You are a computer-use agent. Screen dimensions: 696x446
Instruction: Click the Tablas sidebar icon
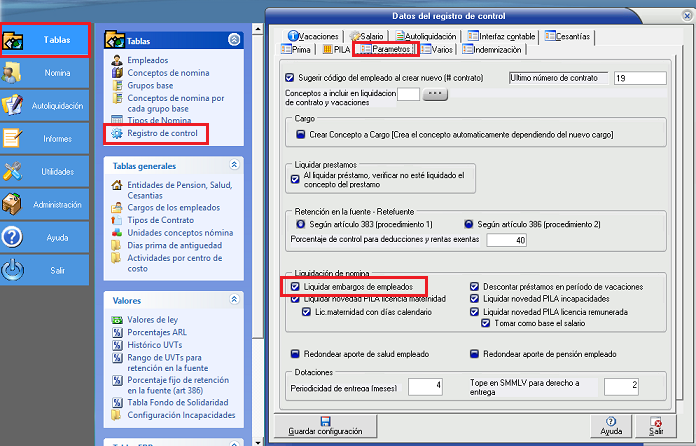click(14, 40)
